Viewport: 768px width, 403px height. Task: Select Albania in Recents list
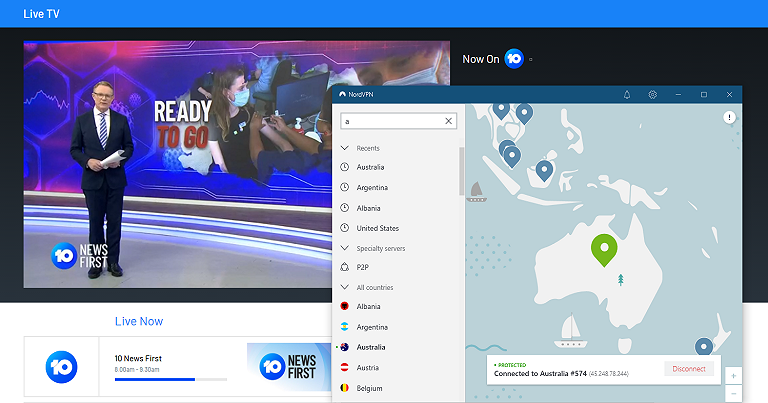[368, 208]
